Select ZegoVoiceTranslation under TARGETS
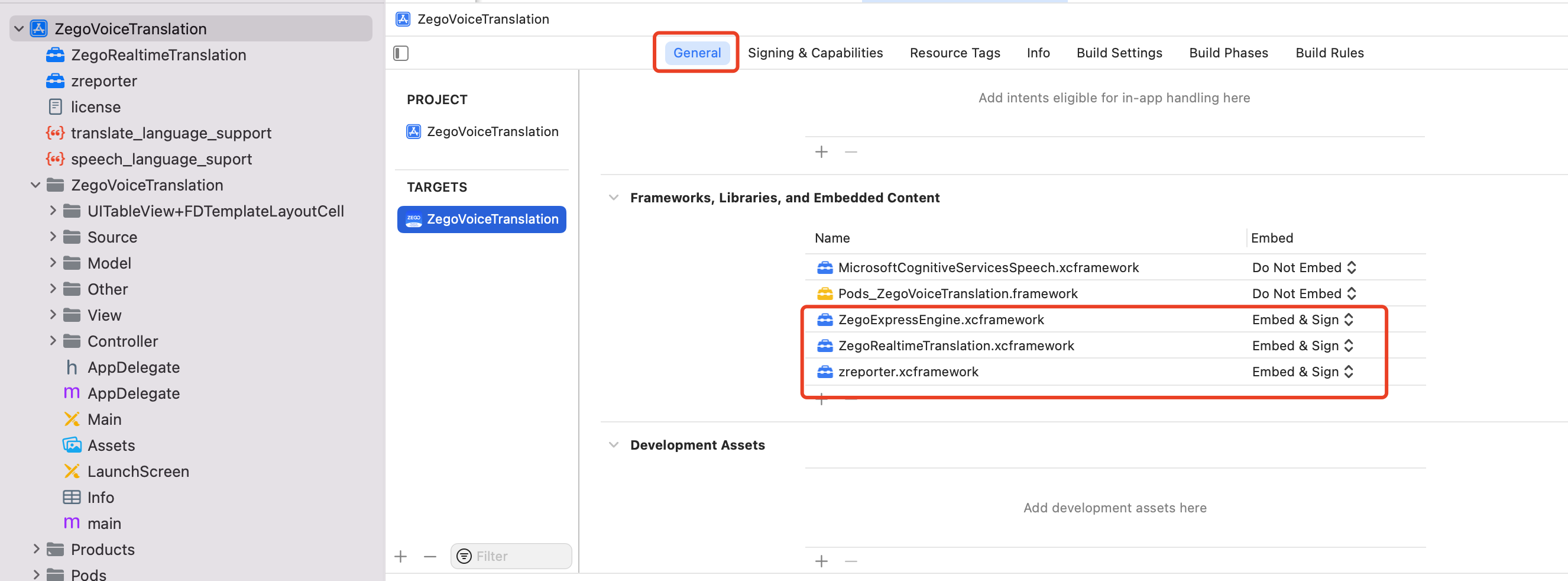This screenshot has height=581, width=1568. click(481, 220)
